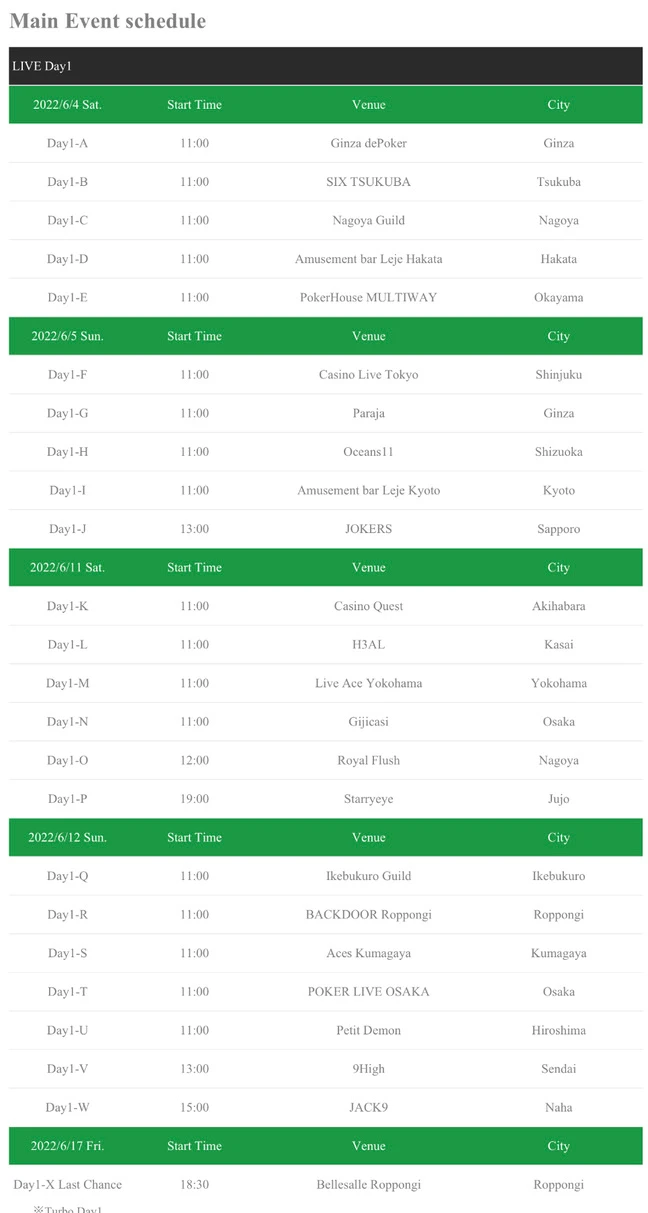Select the Day1-C row label
The width and height of the screenshot is (648, 1213).
pyautogui.click(x=67, y=220)
